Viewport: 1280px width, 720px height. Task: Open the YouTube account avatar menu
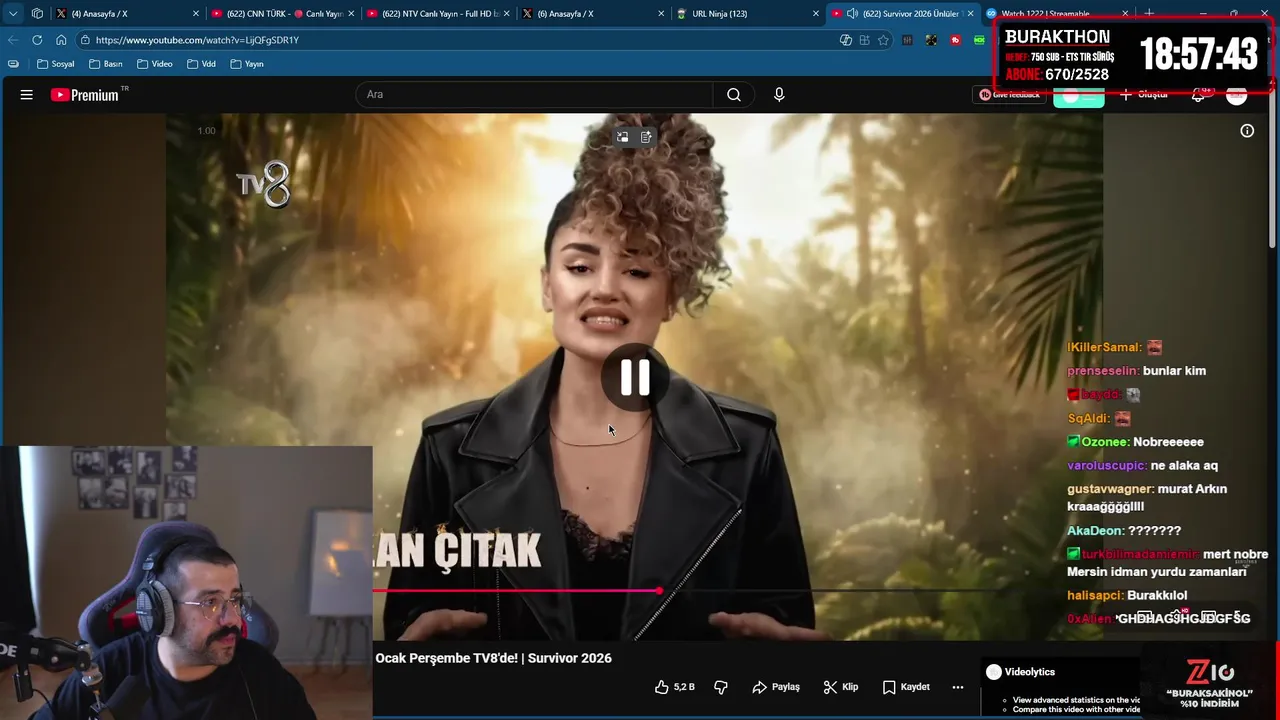[x=1237, y=95]
